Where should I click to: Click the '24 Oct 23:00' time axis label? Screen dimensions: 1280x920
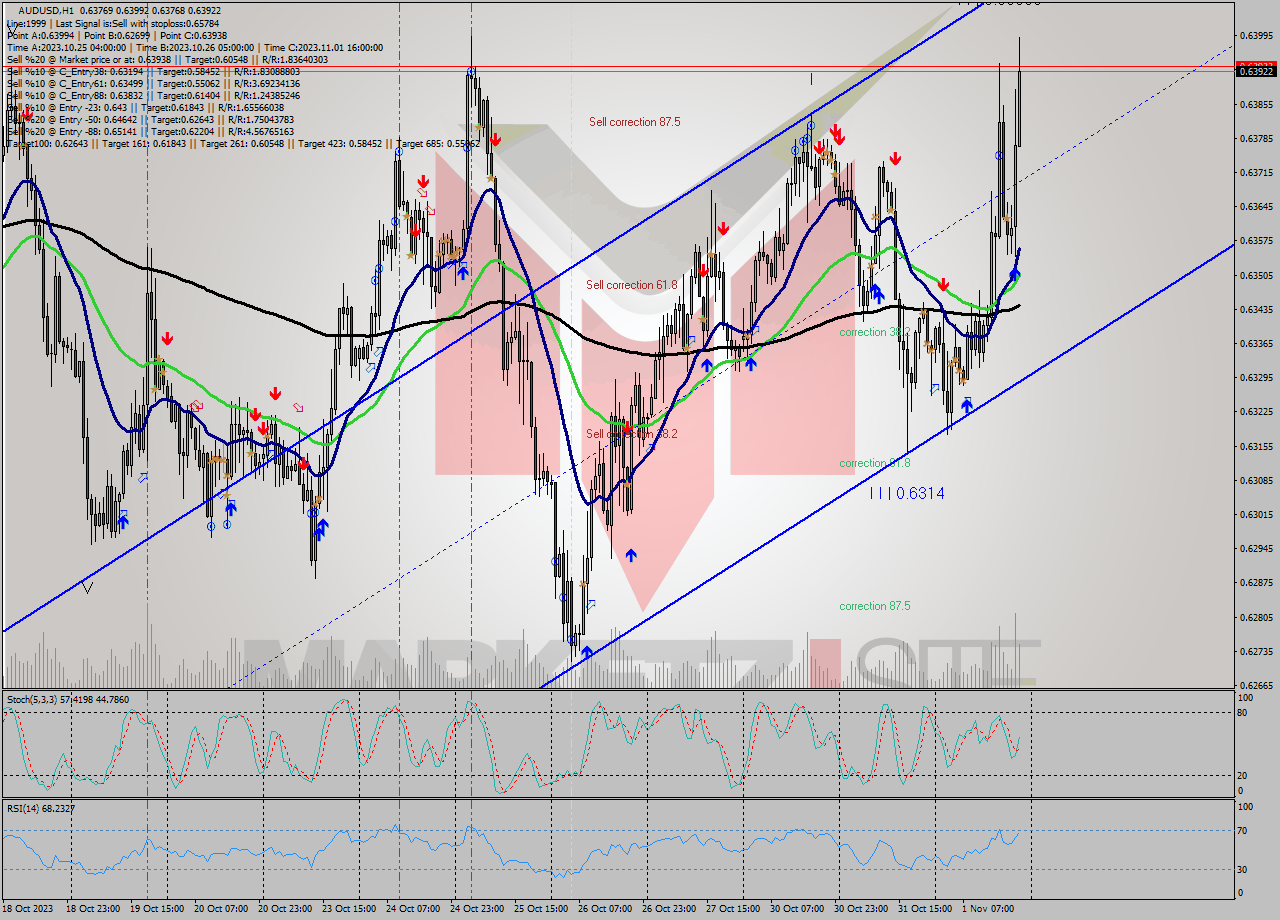coord(477,909)
